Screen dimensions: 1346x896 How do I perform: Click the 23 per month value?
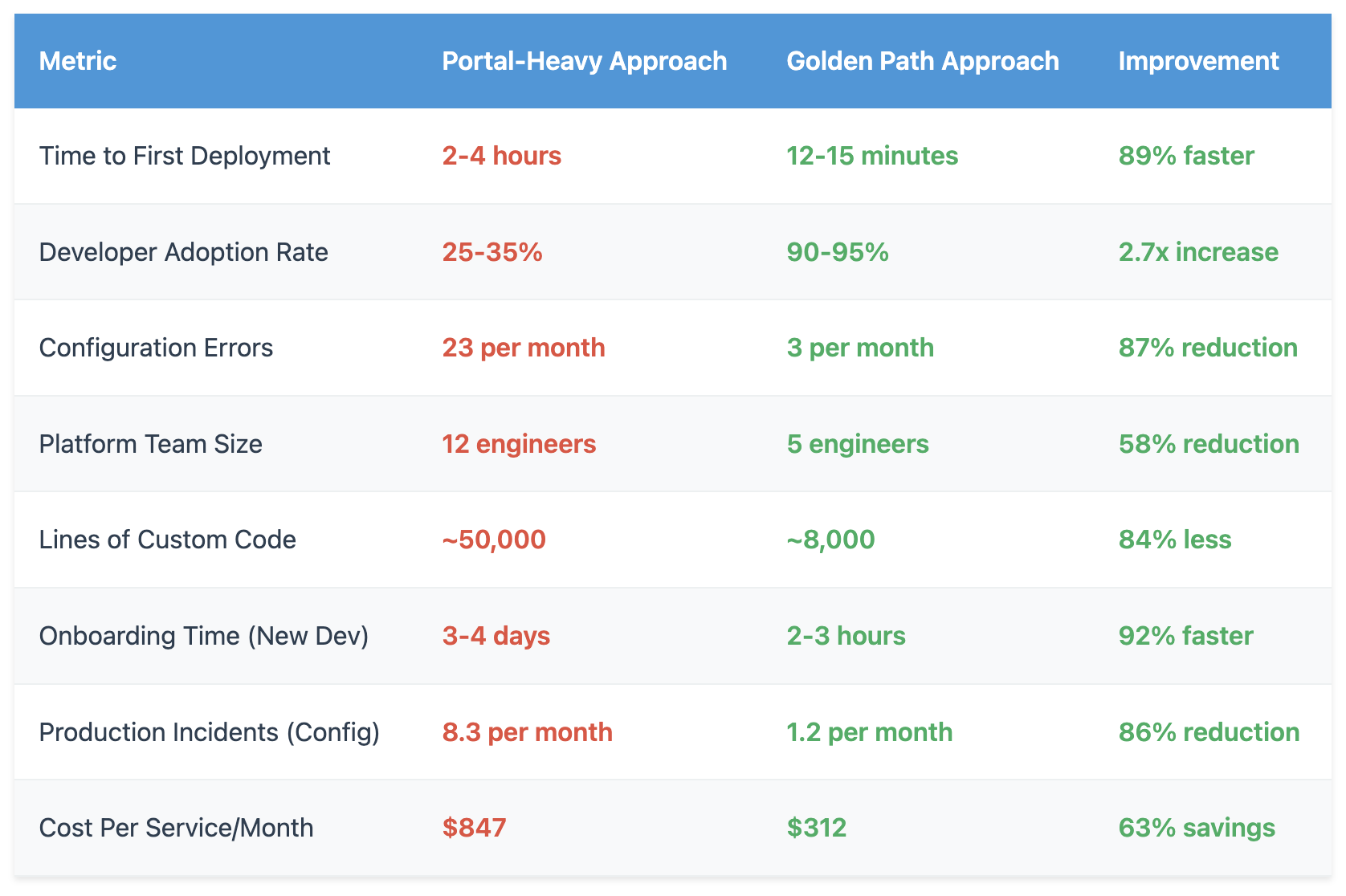[524, 348]
